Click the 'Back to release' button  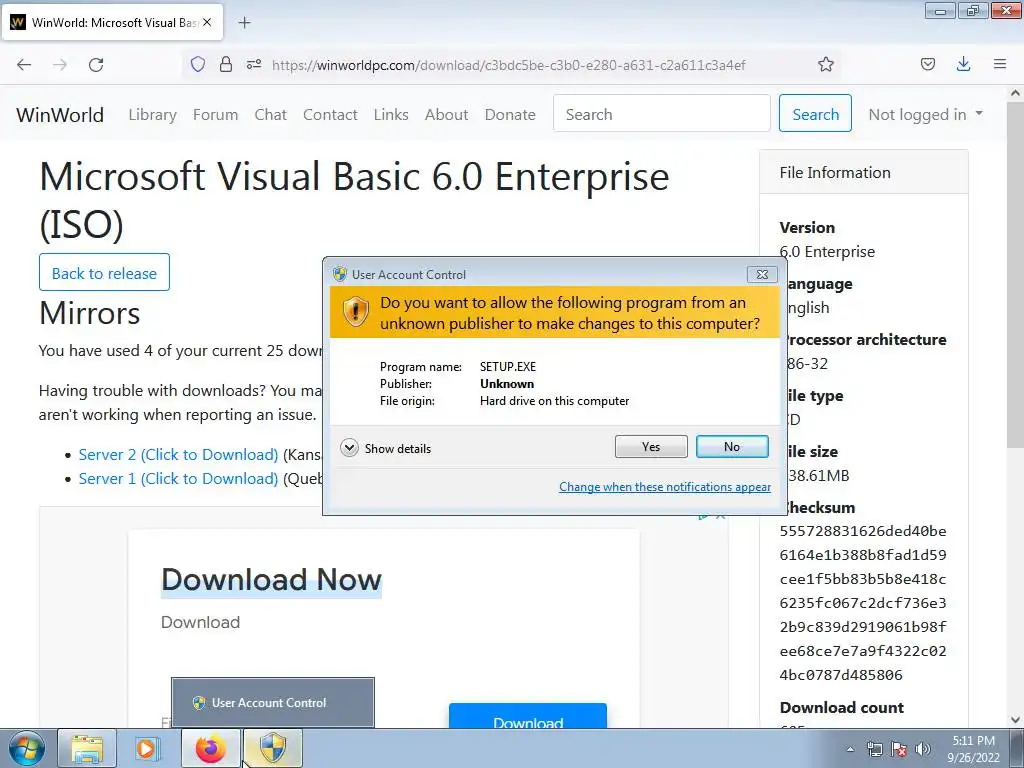click(x=104, y=273)
